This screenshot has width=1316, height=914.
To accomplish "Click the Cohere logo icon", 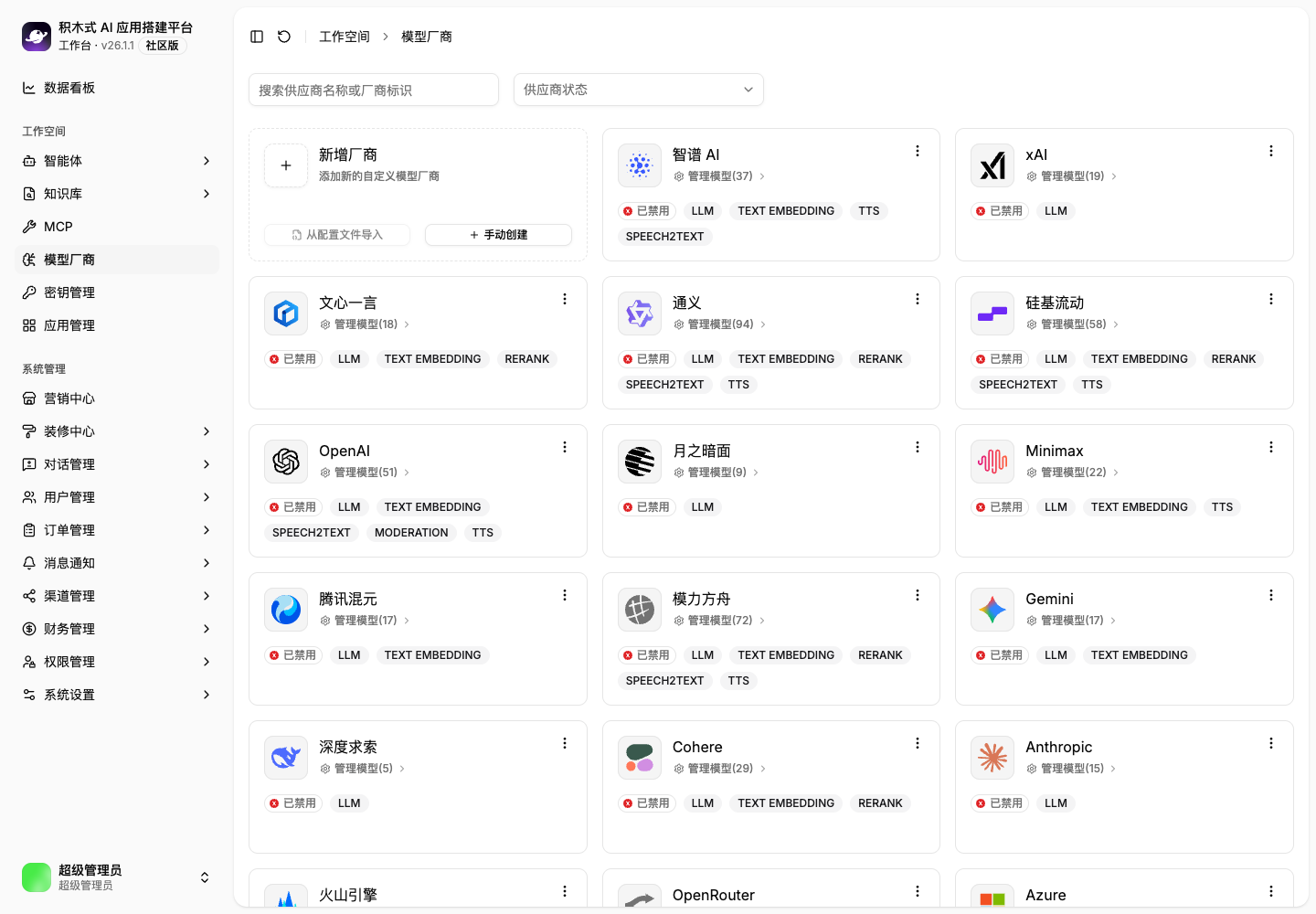I will (640, 758).
